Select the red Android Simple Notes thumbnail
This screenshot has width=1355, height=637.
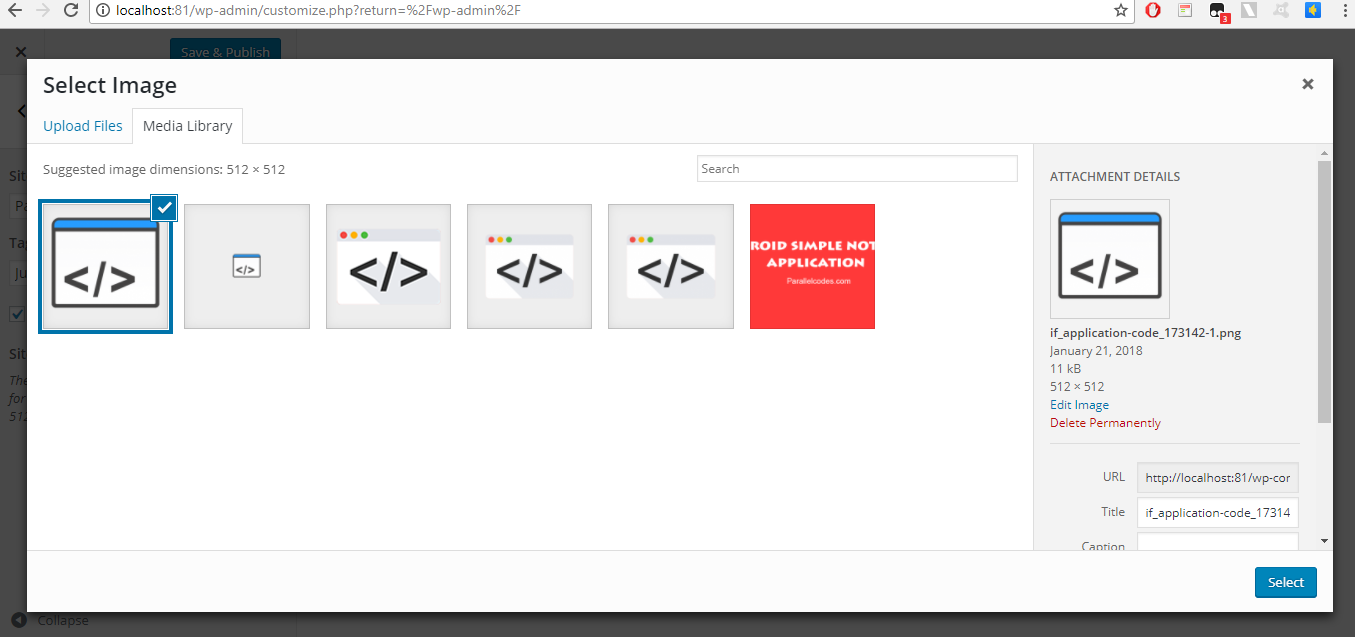pyautogui.click(x=812, y=266)
